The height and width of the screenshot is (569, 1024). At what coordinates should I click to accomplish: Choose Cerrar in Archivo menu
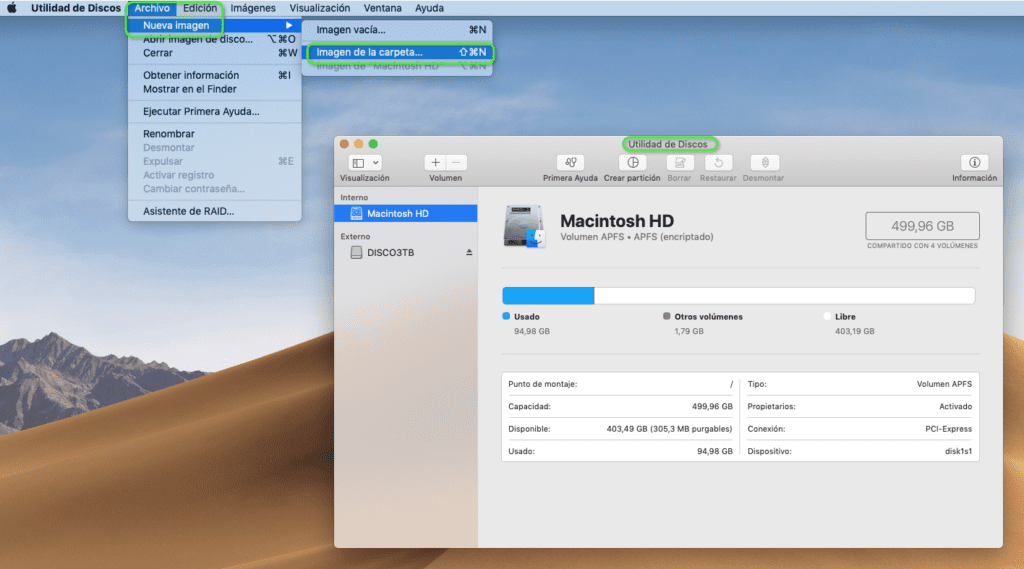[215, 53]
